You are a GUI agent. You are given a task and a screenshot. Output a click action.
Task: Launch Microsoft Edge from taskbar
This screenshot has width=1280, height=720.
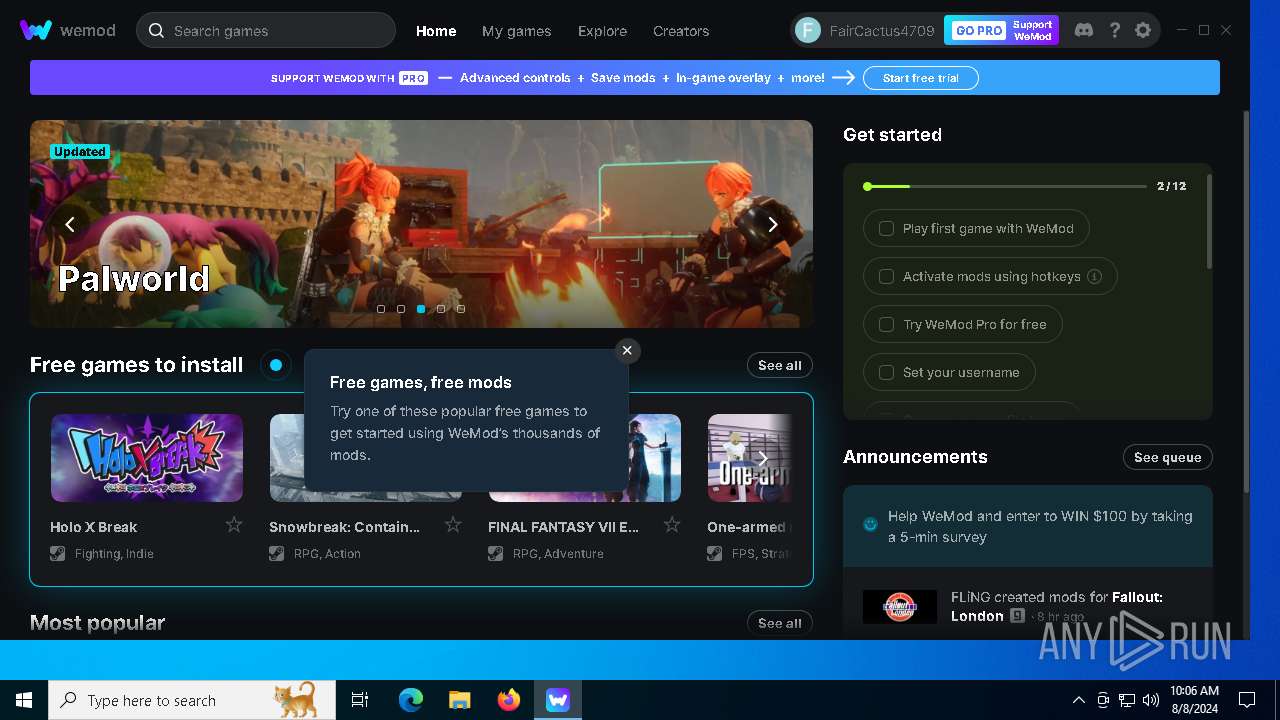click(411, 700)
